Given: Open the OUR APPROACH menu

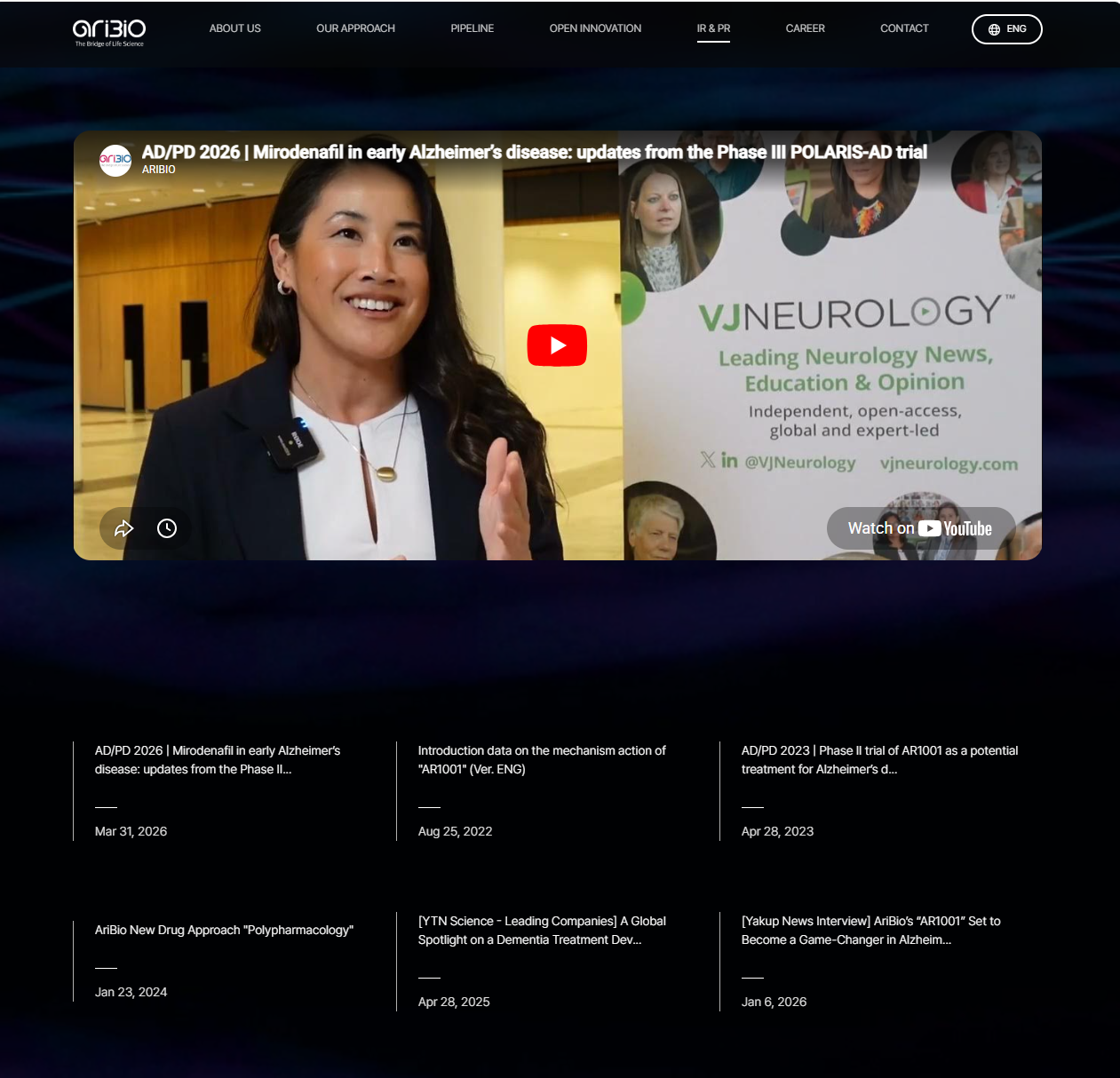Looking at the screenshot, I should point(355,28).
